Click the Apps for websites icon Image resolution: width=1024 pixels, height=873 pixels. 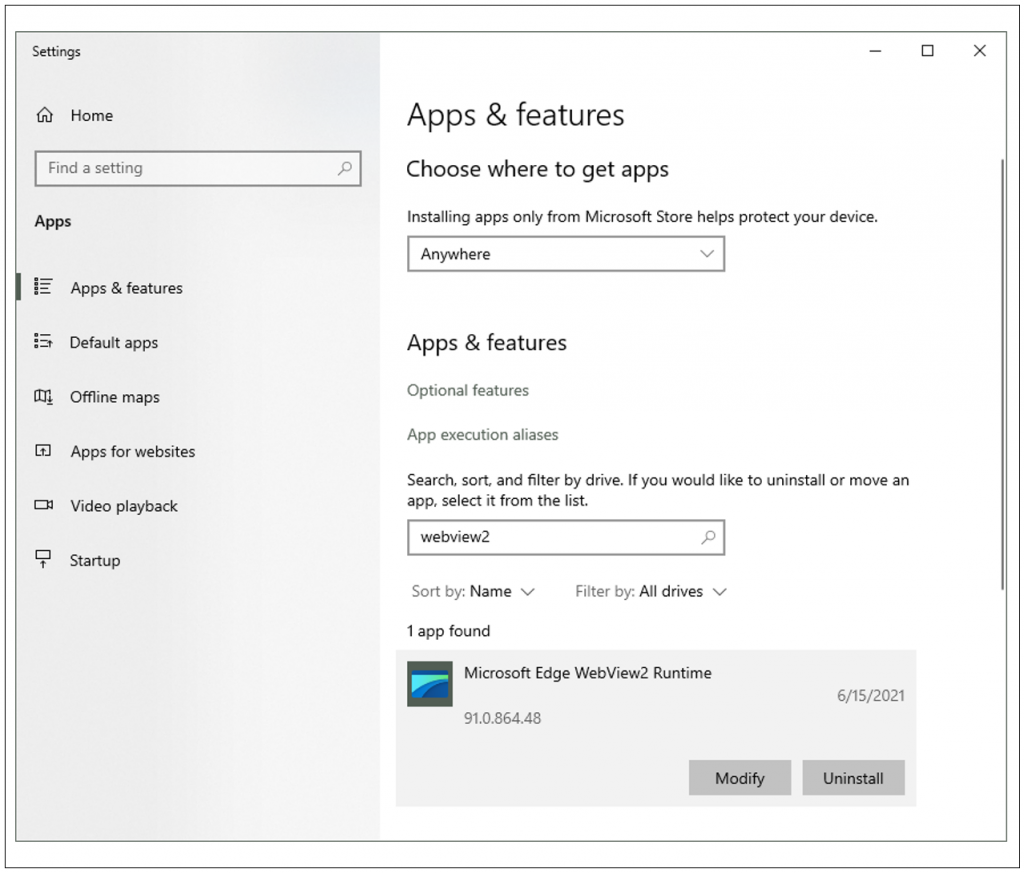point(43,451)
